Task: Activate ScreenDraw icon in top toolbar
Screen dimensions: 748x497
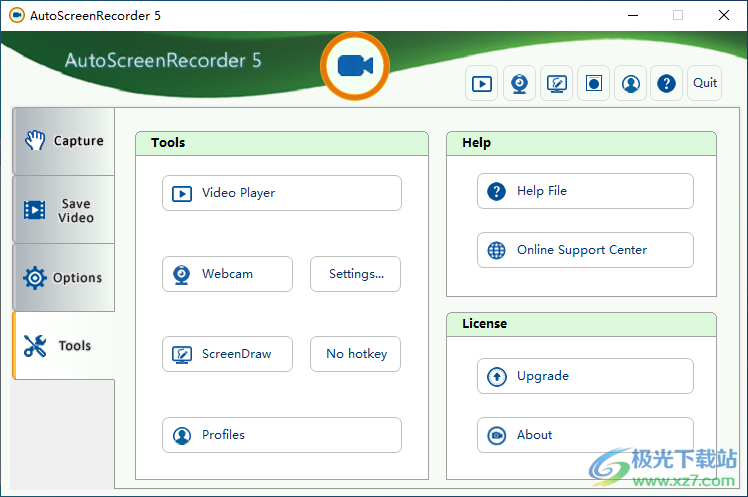Action: (x=556, y=83)
